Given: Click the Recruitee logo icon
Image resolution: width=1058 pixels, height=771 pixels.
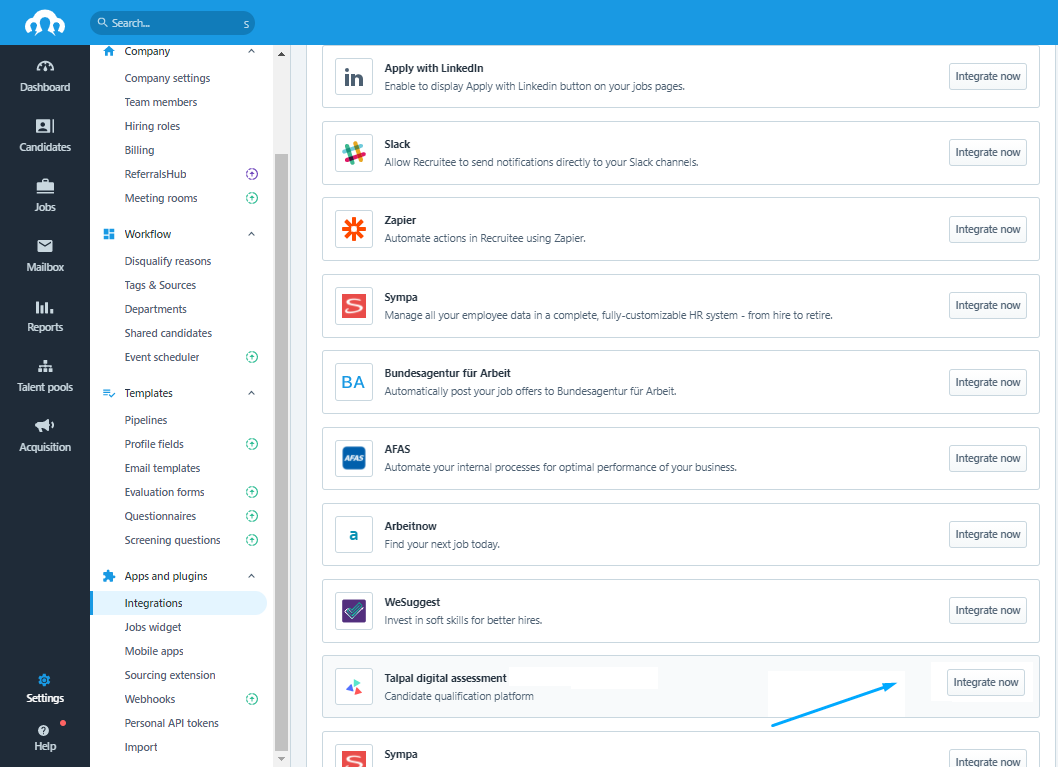Looking at the screenshot, I should pos(45,23).
